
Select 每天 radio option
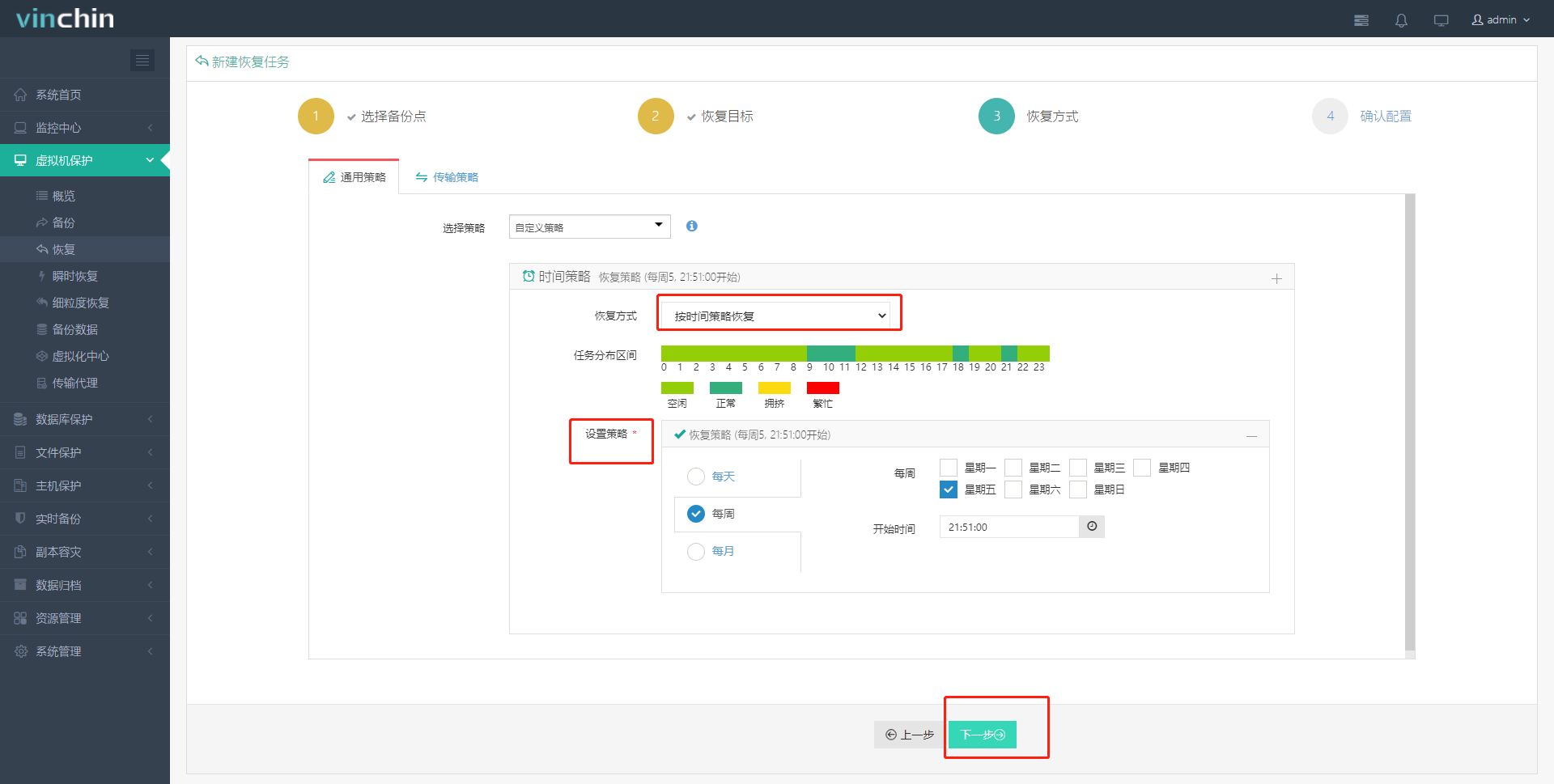(696, 477)
